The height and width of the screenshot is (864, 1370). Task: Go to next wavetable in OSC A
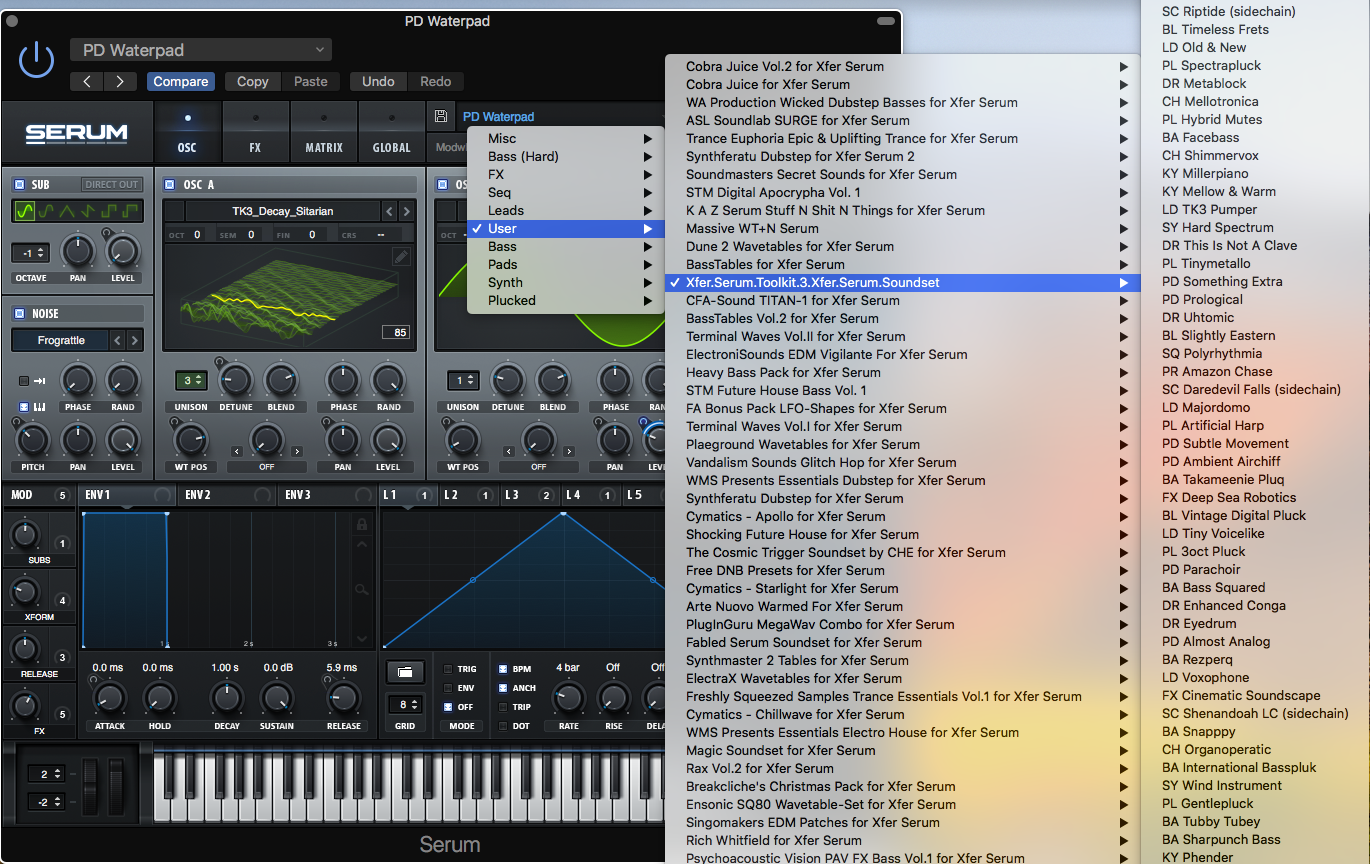coord(406,211)
